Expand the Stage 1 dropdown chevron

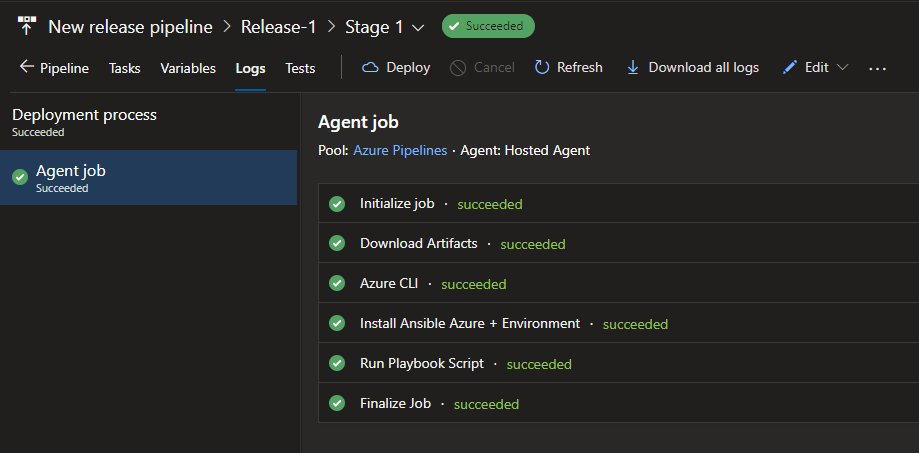pos(418,27)
